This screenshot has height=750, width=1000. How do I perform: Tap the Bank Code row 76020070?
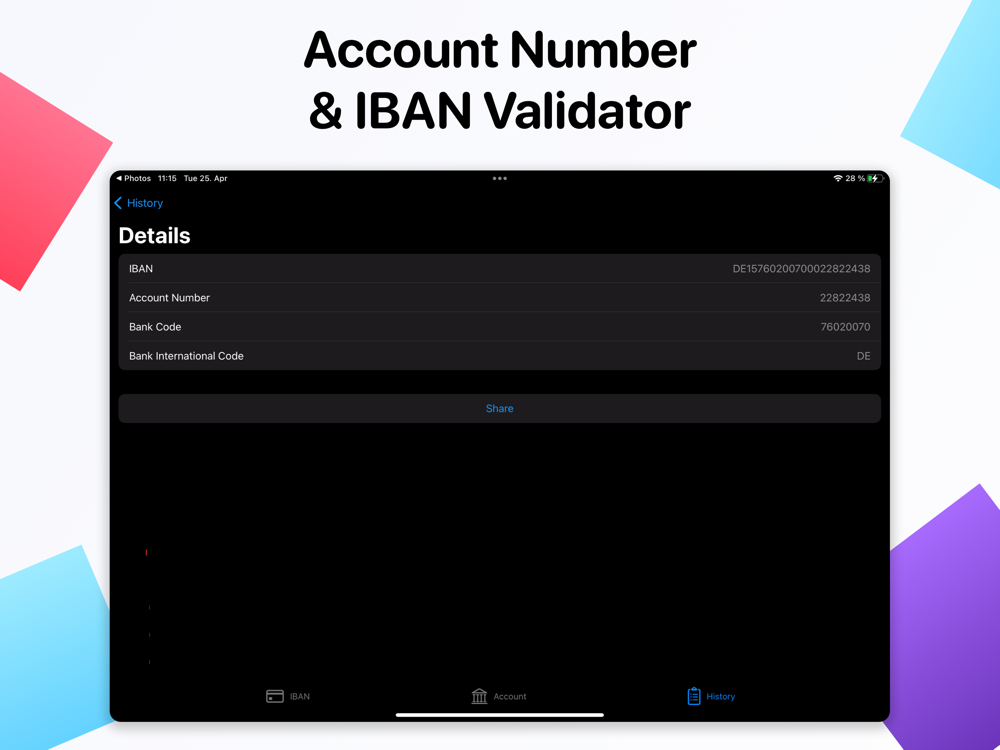coord(499,327)
